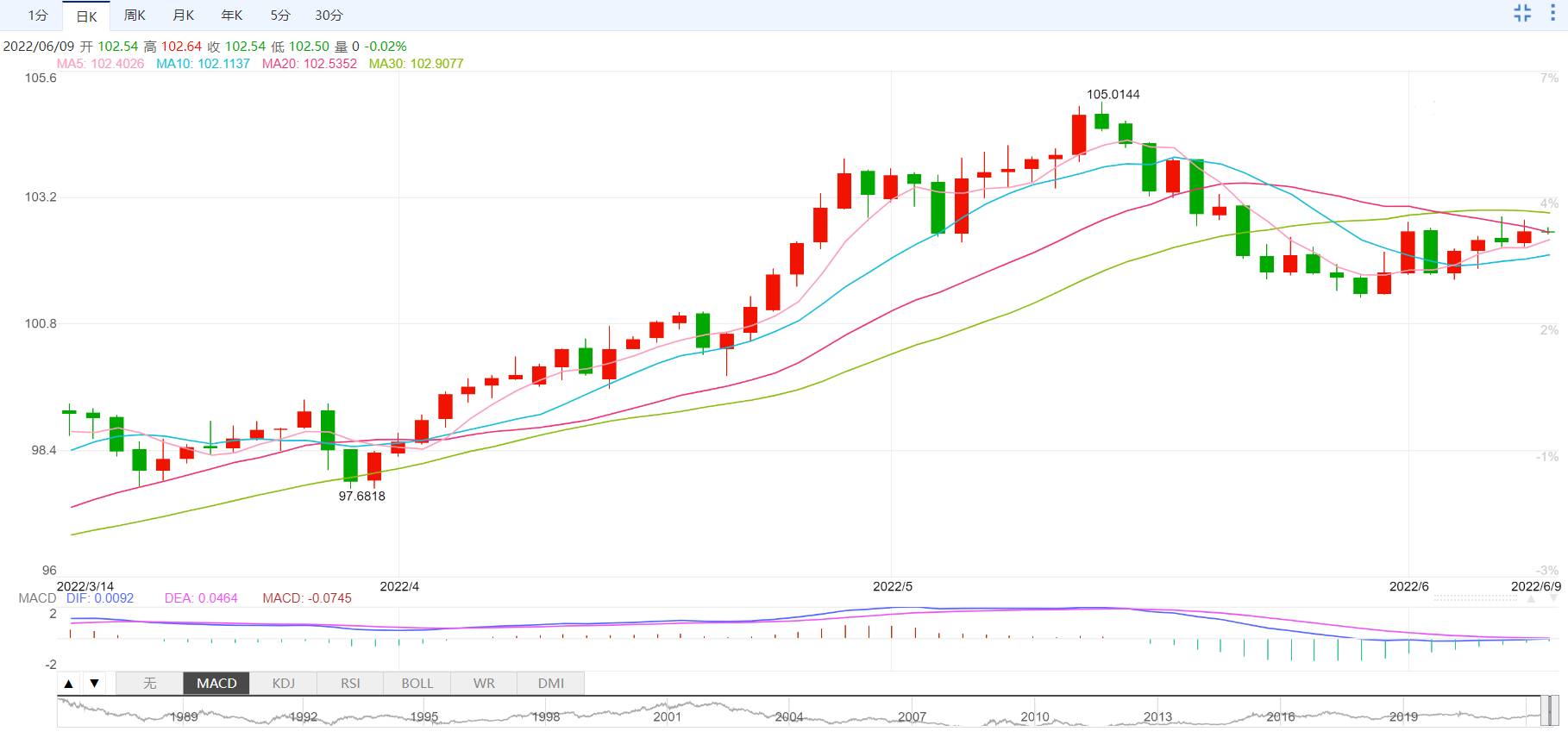Click the grey up arrow near 2022/6/9
The image size is (1568, 744).
click(x=1531, y=598)
